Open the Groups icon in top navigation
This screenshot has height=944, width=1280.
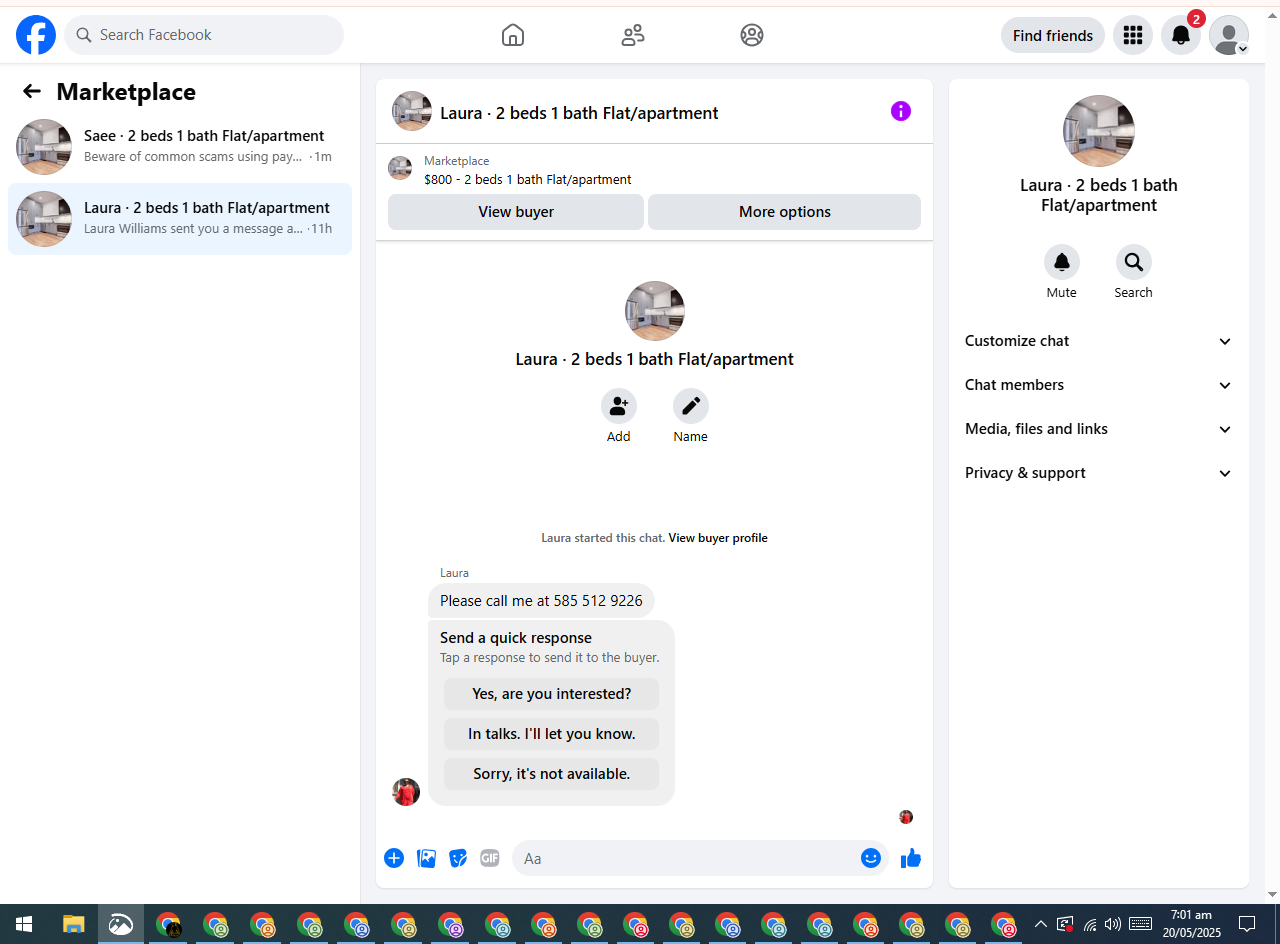(752, 35)
